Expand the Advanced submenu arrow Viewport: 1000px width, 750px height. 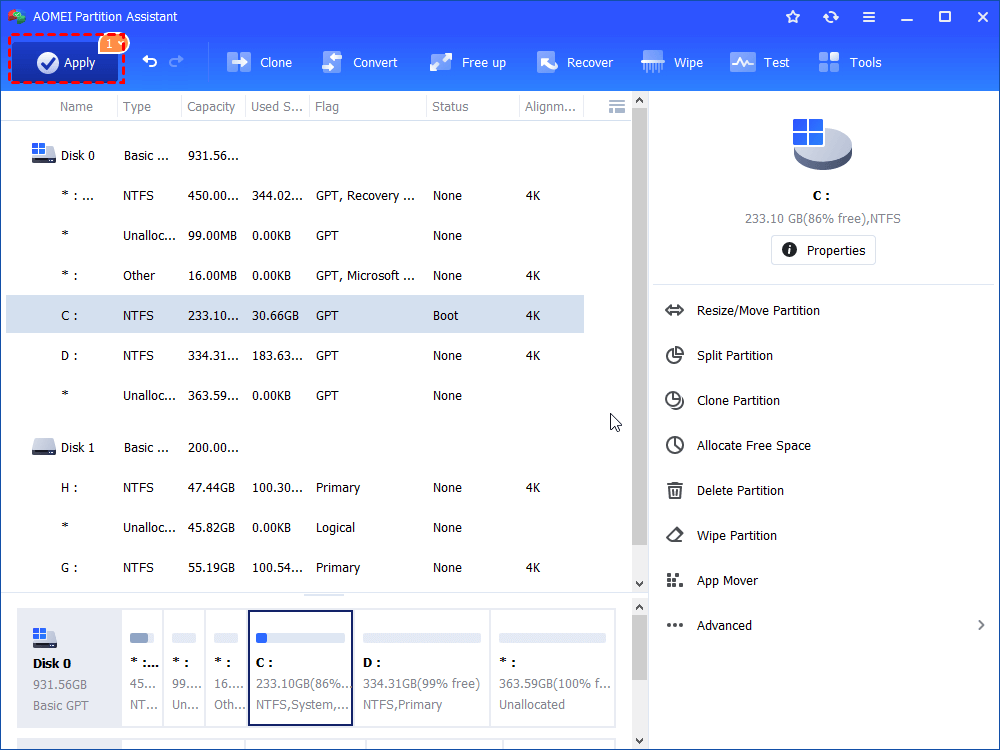(x=981, y=625)
